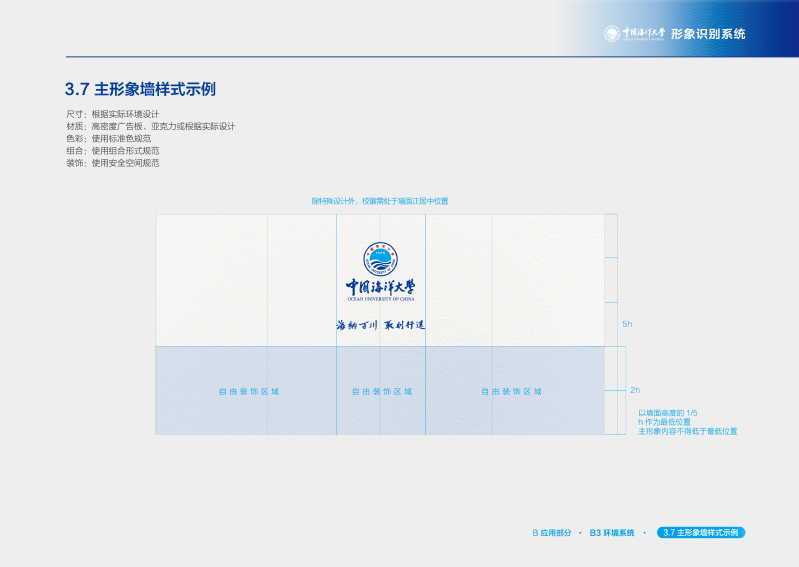
Task: Click the round blue emblem on the wall
Action: click(x=380, y=259)
